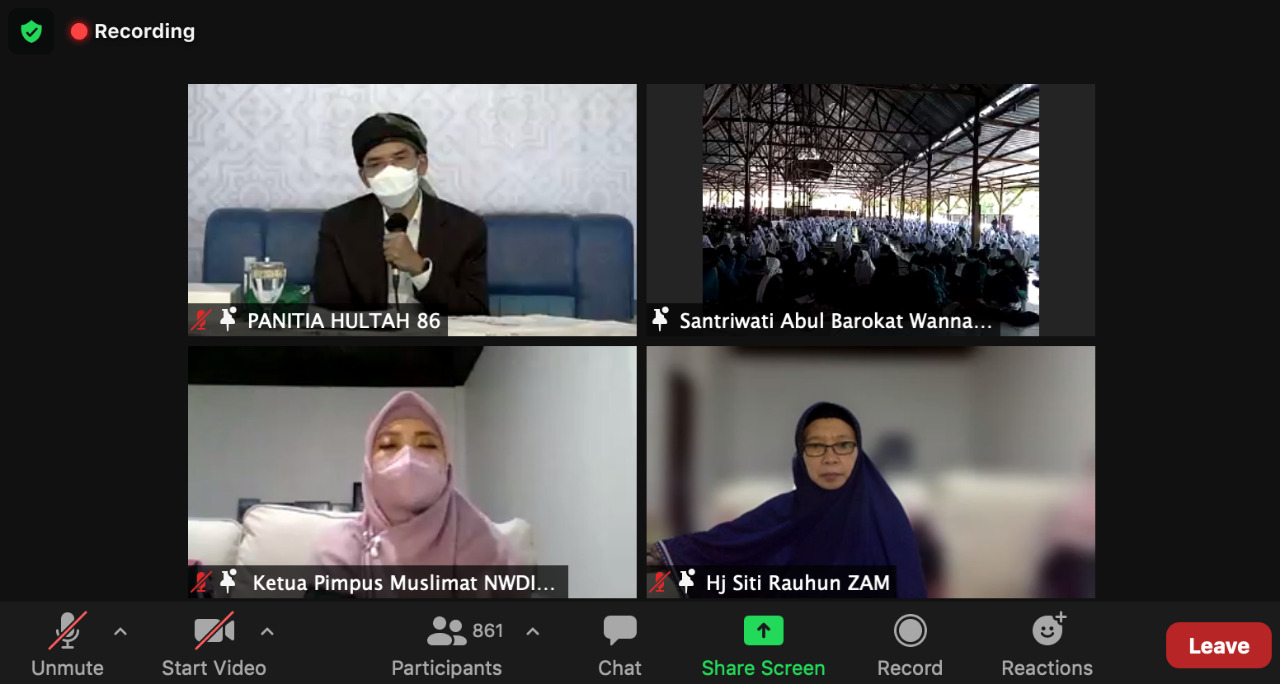Leave the meeting
1280x684 pixels.
click(1219, 646)
